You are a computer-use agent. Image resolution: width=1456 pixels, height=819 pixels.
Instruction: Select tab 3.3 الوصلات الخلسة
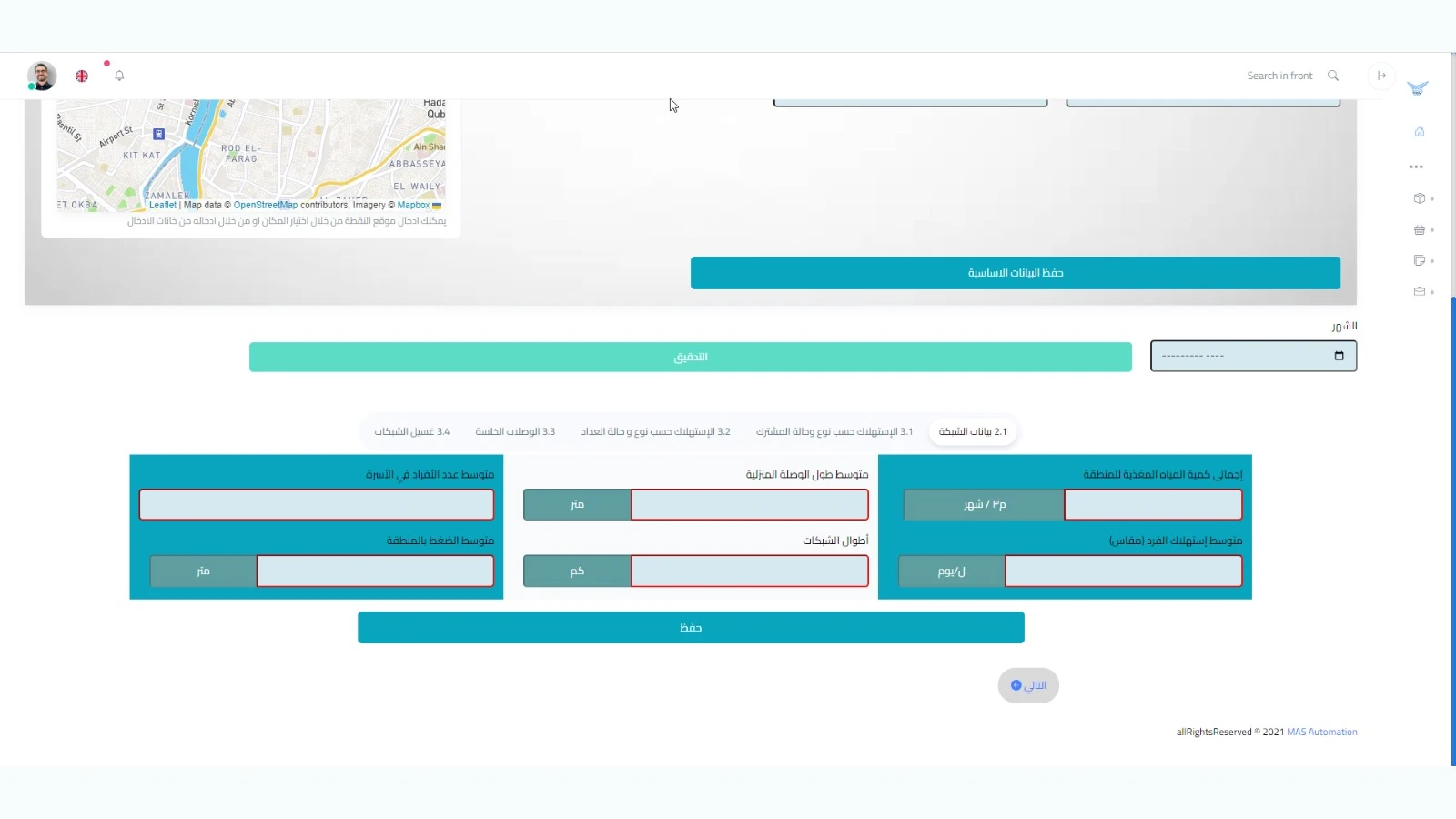(515, 431)
